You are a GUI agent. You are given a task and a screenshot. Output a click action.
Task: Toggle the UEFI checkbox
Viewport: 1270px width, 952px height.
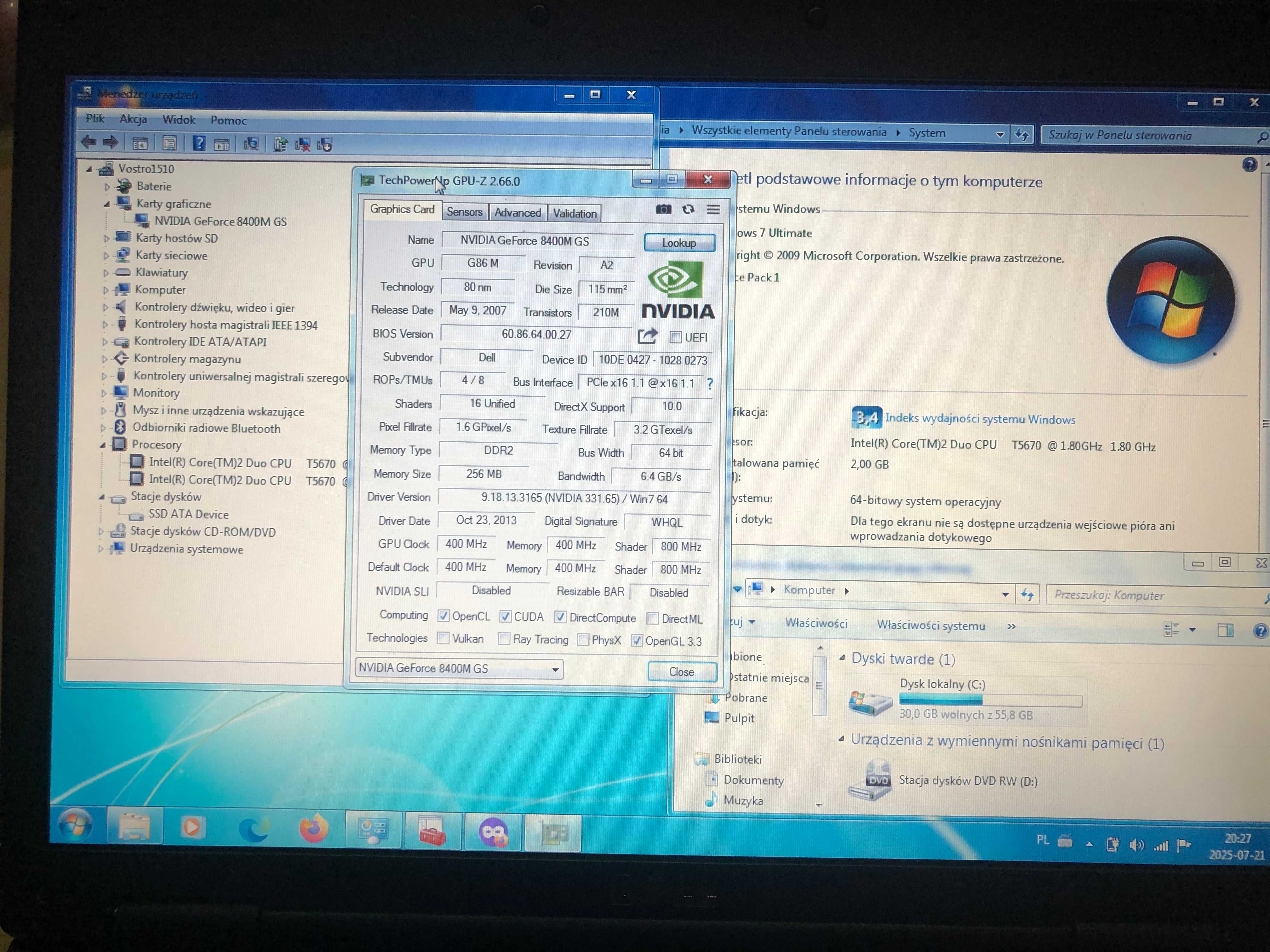(x=676, y=337)
